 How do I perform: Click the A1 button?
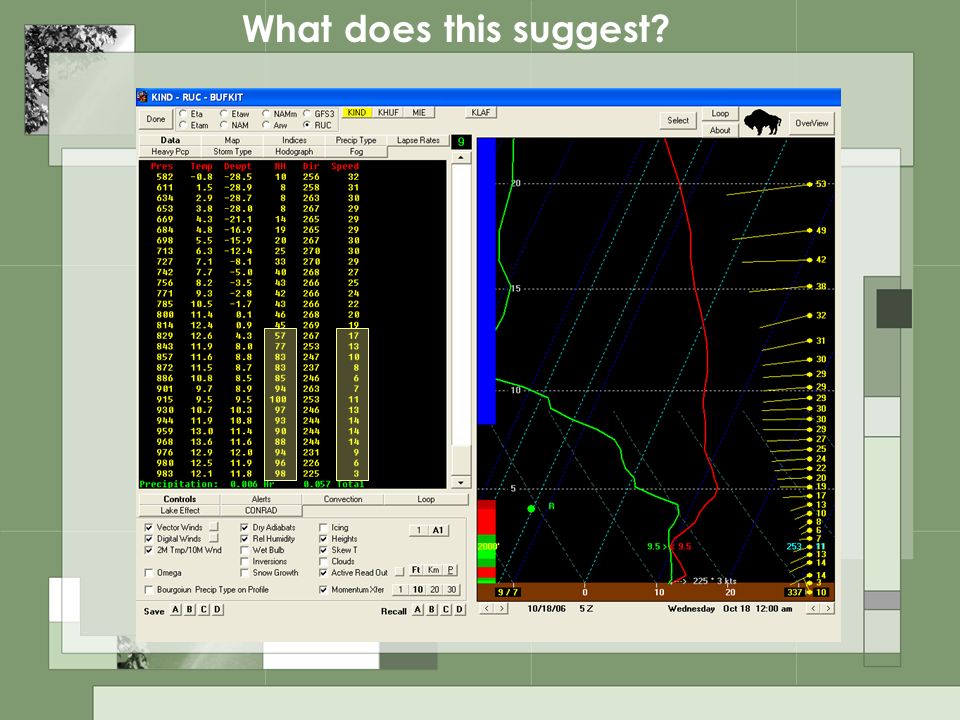click(x=438, y=530)
